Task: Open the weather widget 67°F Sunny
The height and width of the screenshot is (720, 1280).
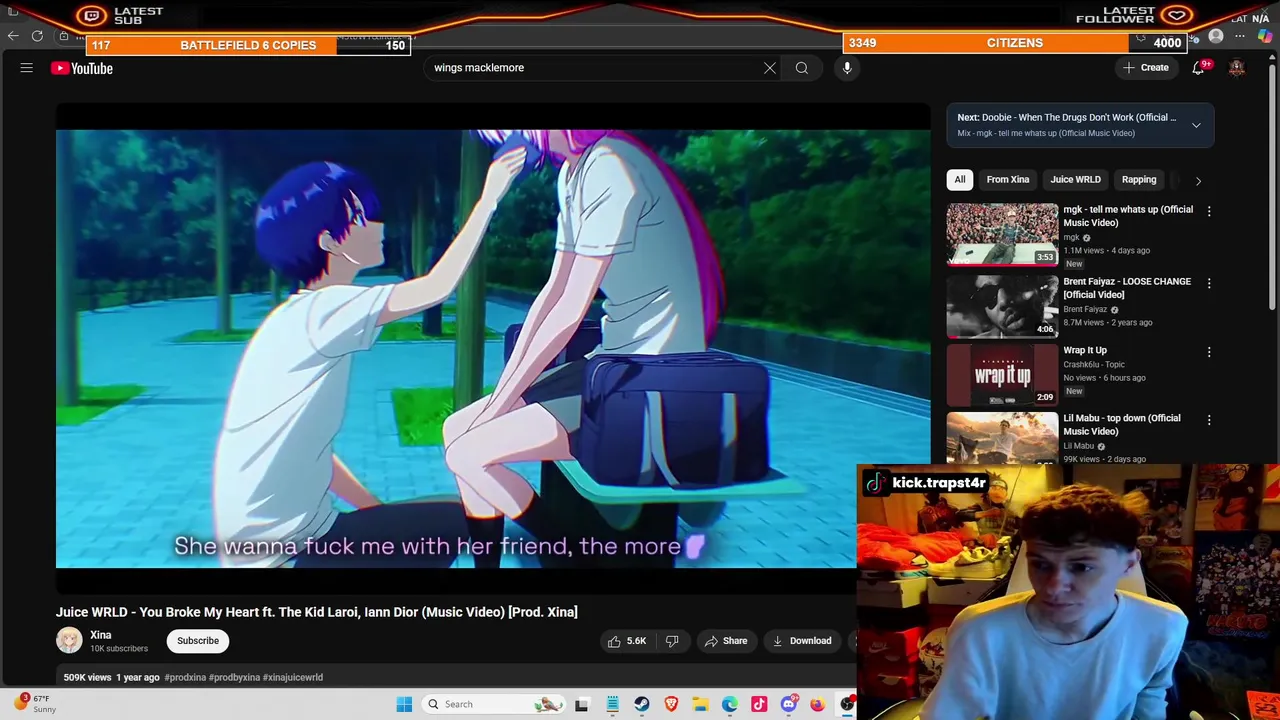Action: [36, 704]
